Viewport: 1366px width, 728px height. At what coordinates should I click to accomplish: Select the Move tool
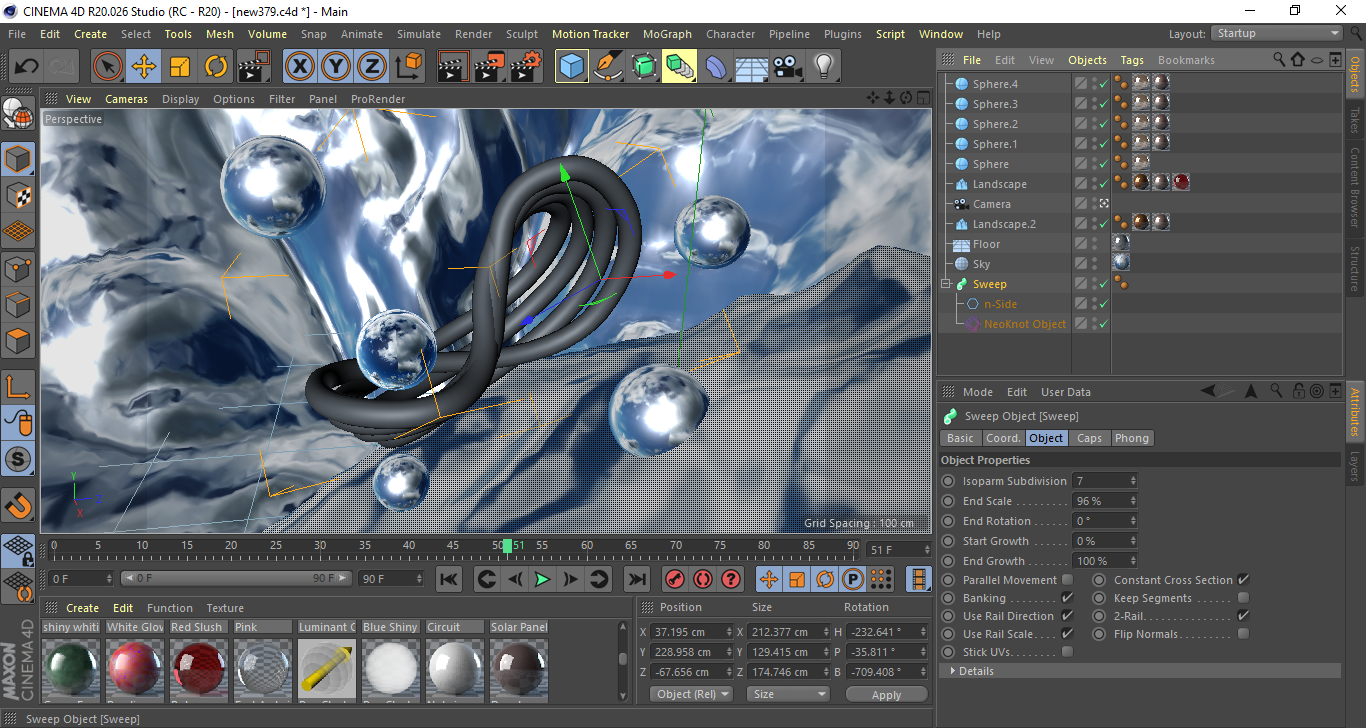tap(144, 67)
